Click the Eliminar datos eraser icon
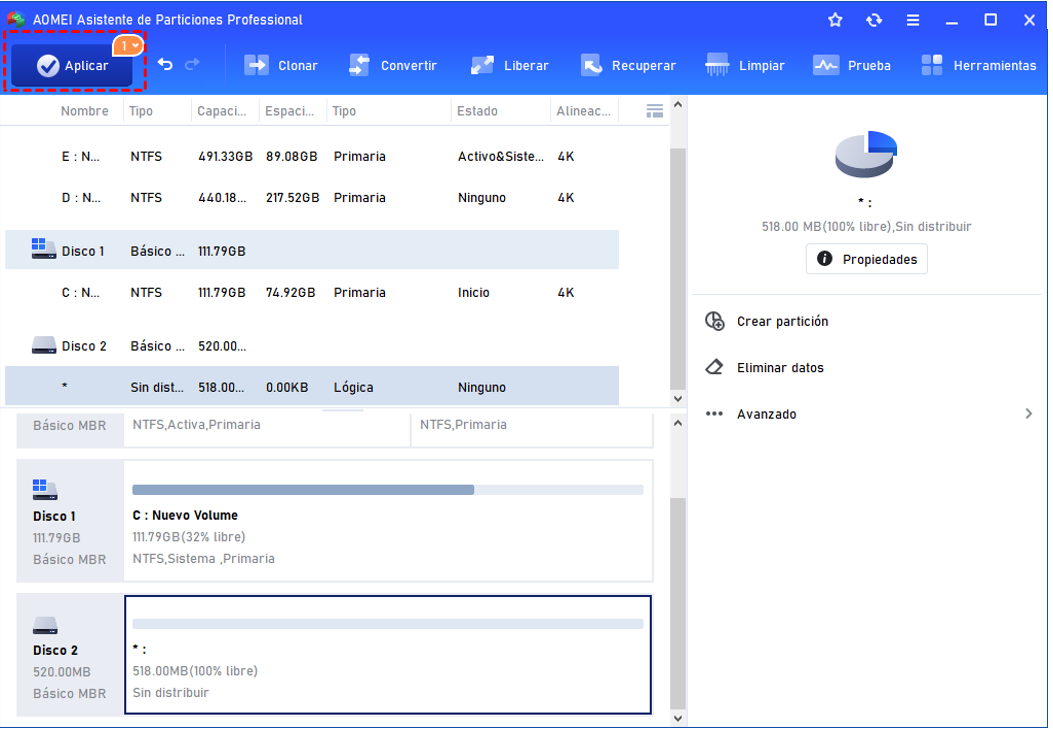Viewport: 1053px width, 731px height. pyautogui.click(x=715, y=367)
